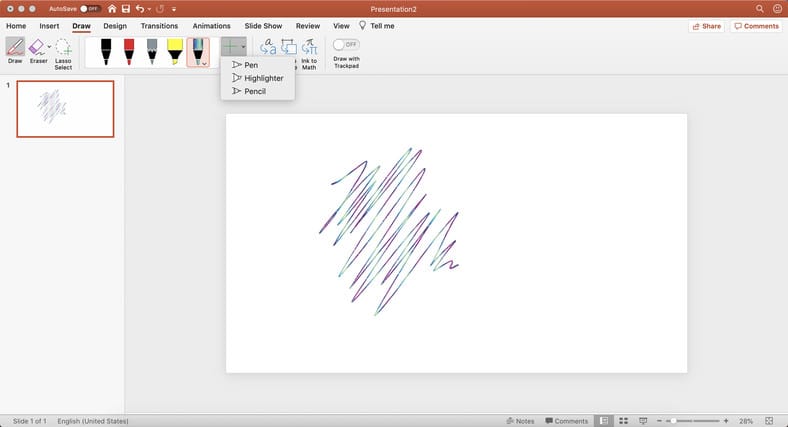Switch to the Home tab
The image size is (788, 427).
coord(16,26)
